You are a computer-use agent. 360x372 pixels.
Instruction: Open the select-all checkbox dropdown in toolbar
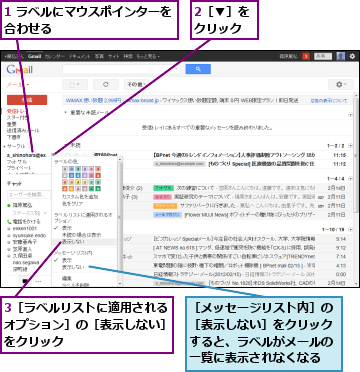pyautogui.click(x=75, y=85)
